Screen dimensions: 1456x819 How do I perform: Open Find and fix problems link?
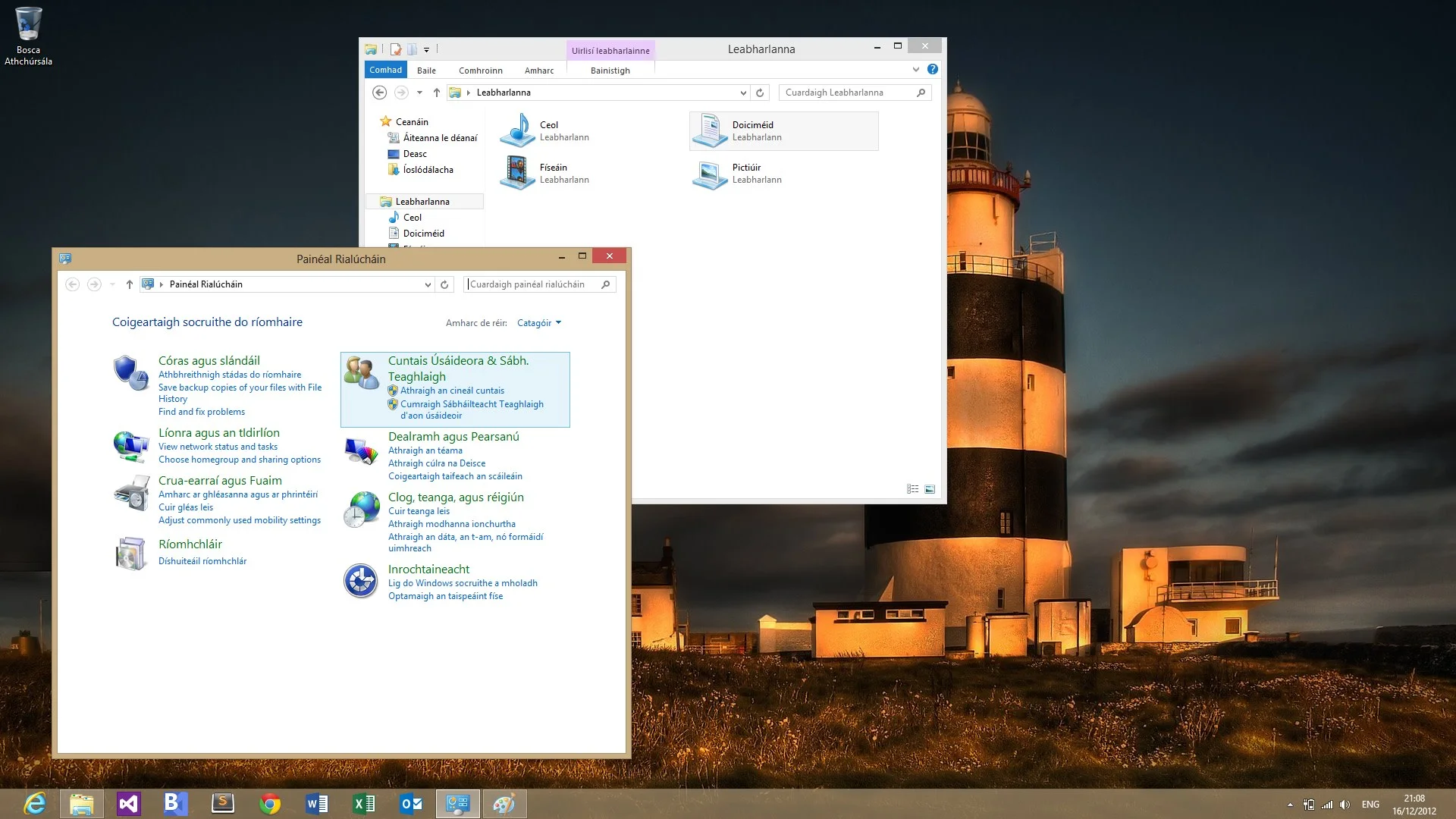(202, 412)
